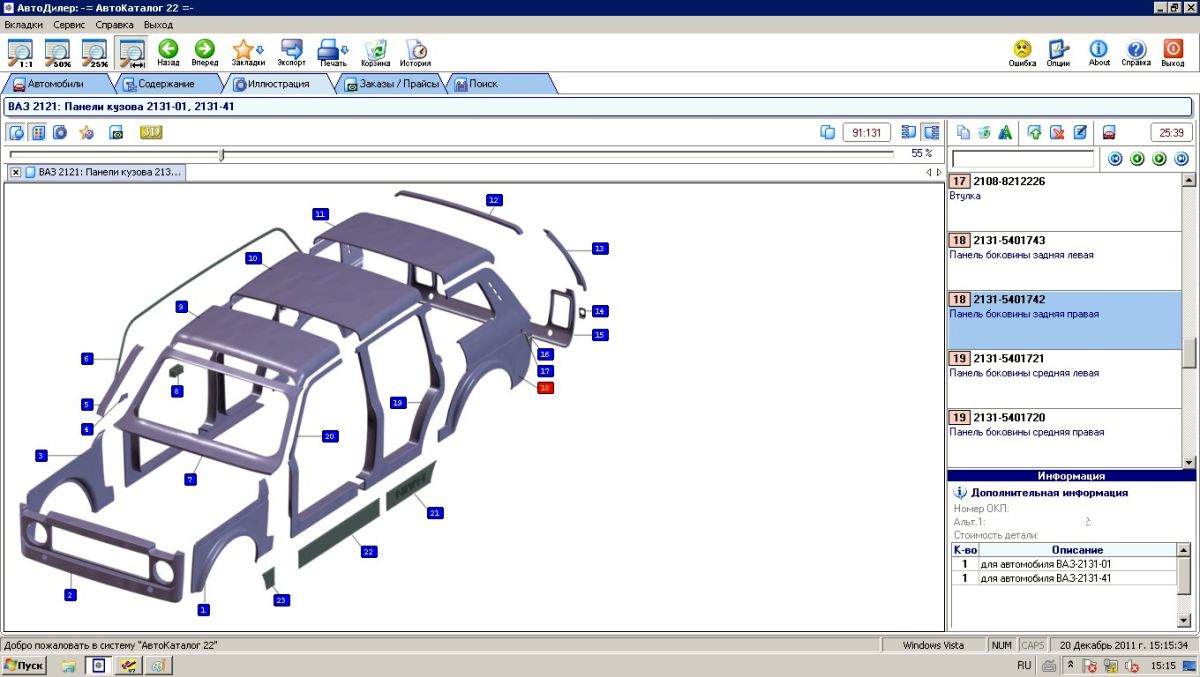This screenshot has width=1200, height=677.
Task: Go to previous record green arrow
Action: tap(1137, 159)
